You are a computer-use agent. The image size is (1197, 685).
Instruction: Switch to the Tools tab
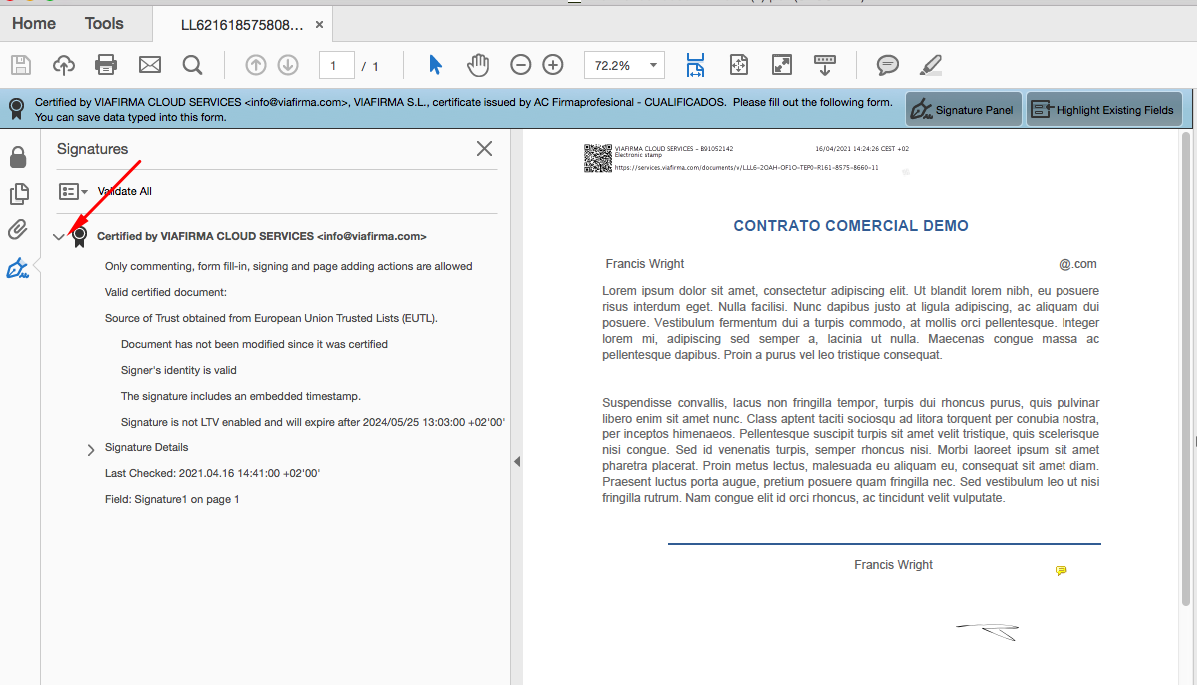pyautogui.click(x=104, y=24)
